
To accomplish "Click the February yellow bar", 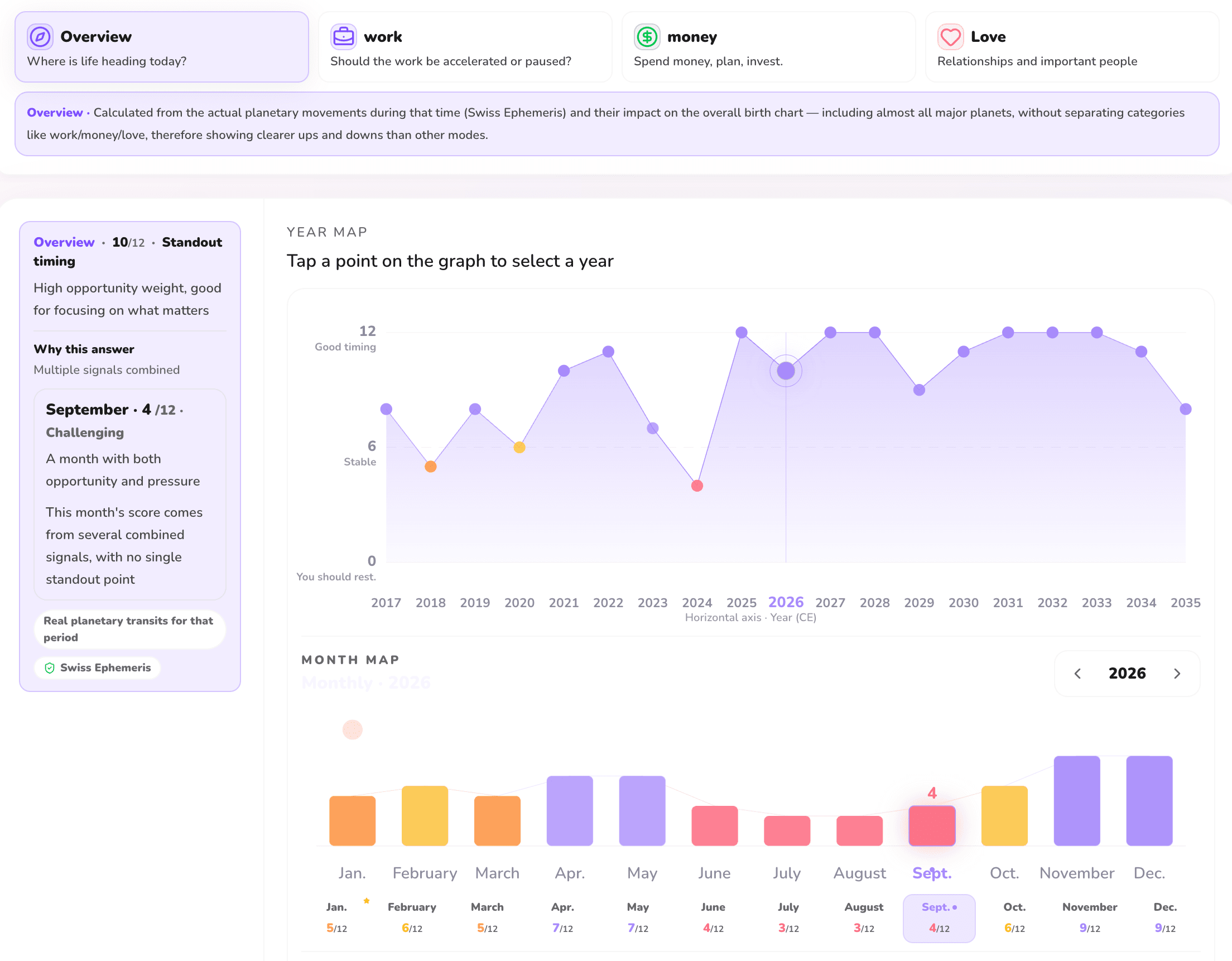I will pos(425,815).
